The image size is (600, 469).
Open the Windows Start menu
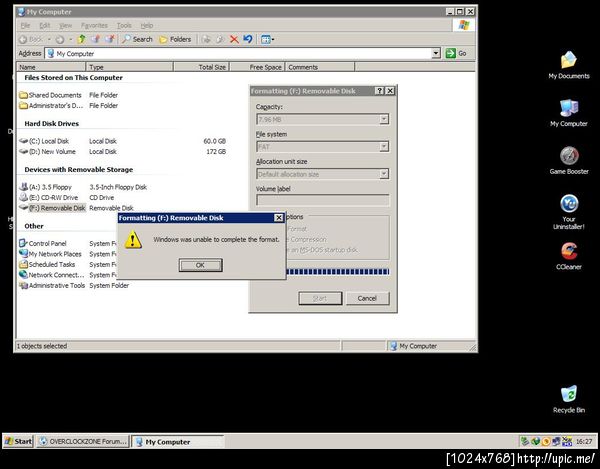(x=18, y=441)
